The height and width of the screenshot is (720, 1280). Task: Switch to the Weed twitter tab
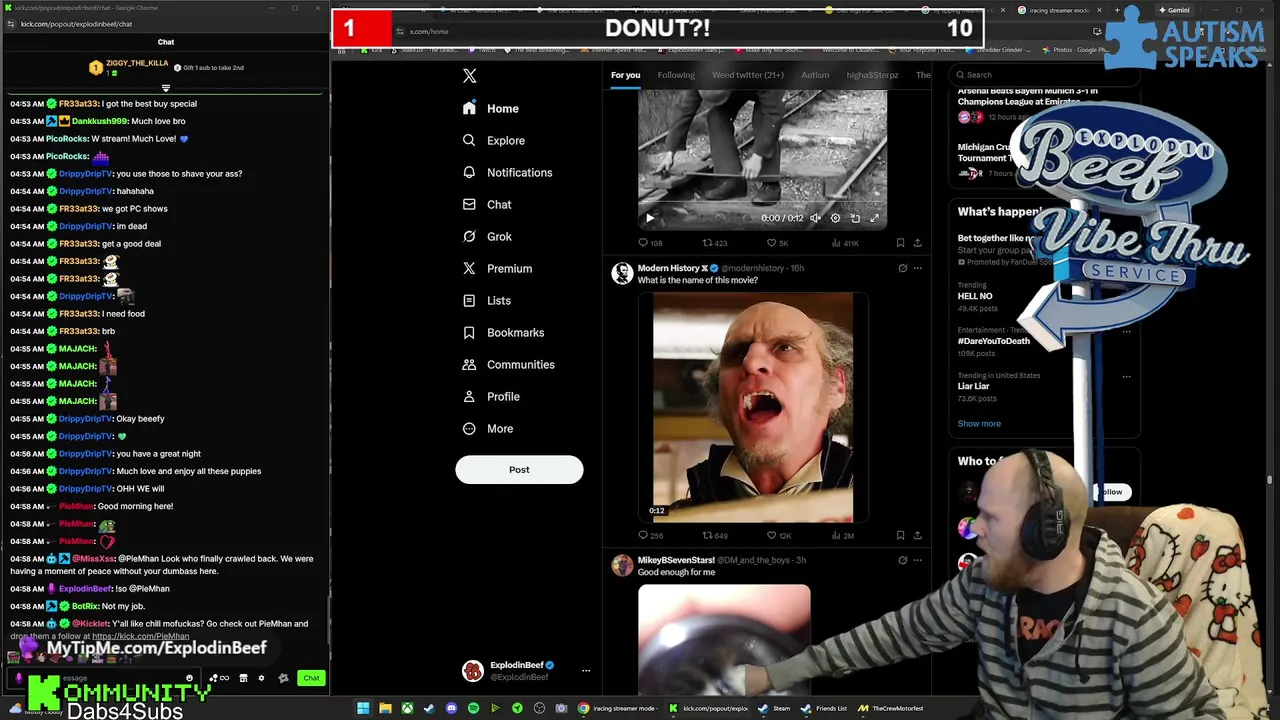[x=747, y=75]
